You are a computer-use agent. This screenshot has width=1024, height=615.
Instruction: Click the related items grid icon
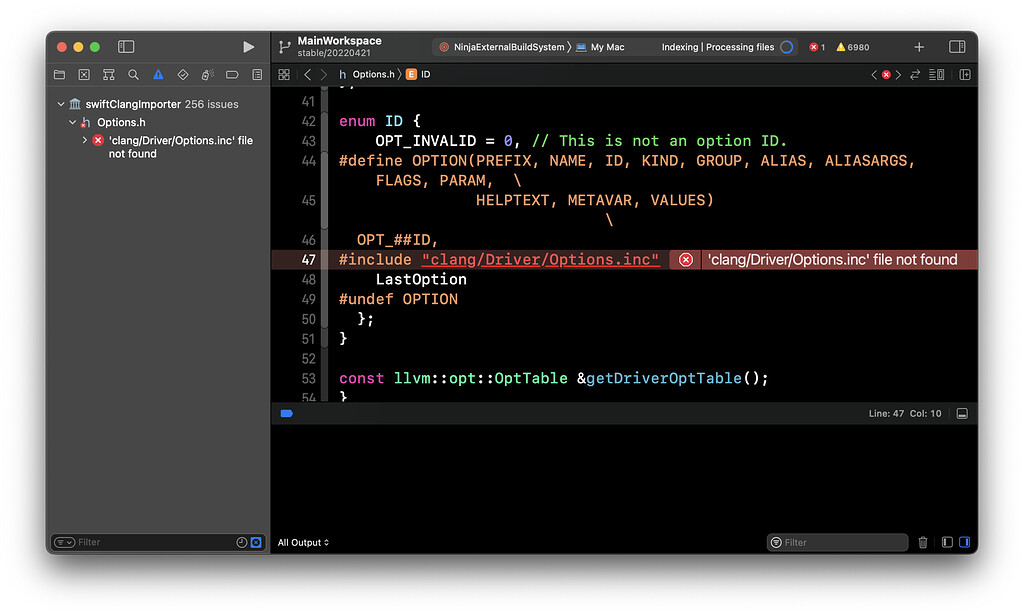(284, 75)
